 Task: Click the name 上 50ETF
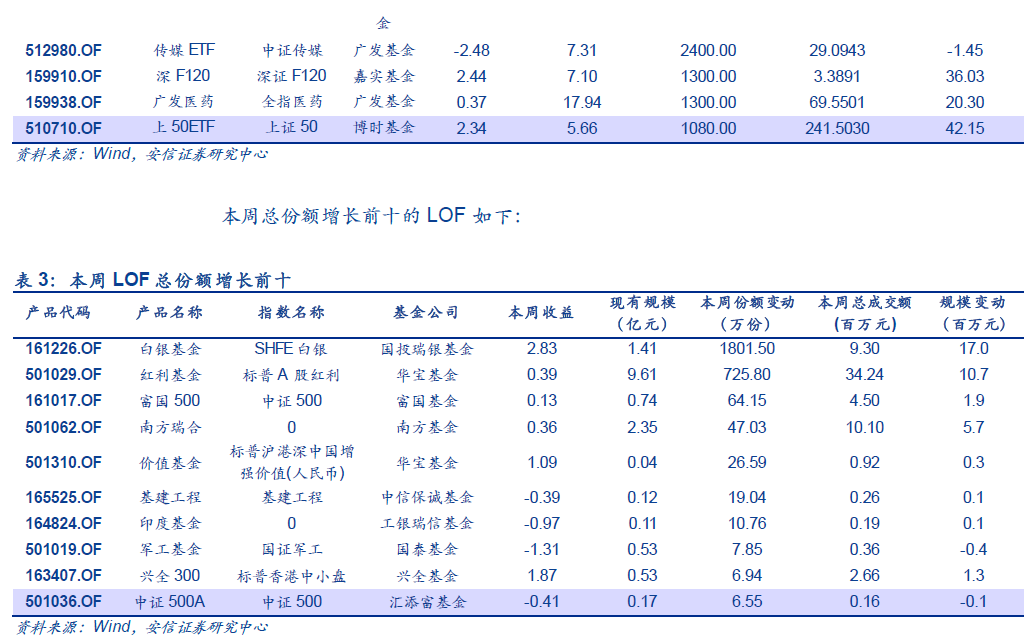[x=183, y=127]
